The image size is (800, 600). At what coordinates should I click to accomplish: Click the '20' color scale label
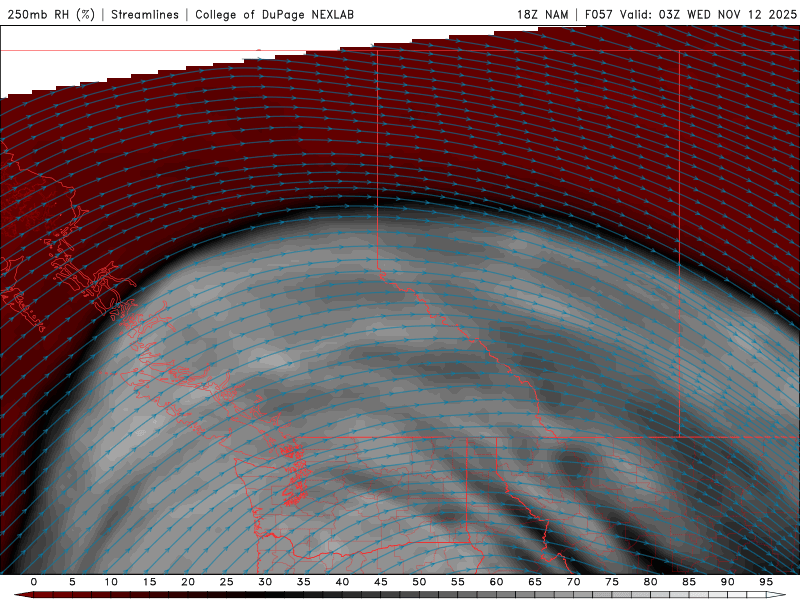(x=188, y=582)
